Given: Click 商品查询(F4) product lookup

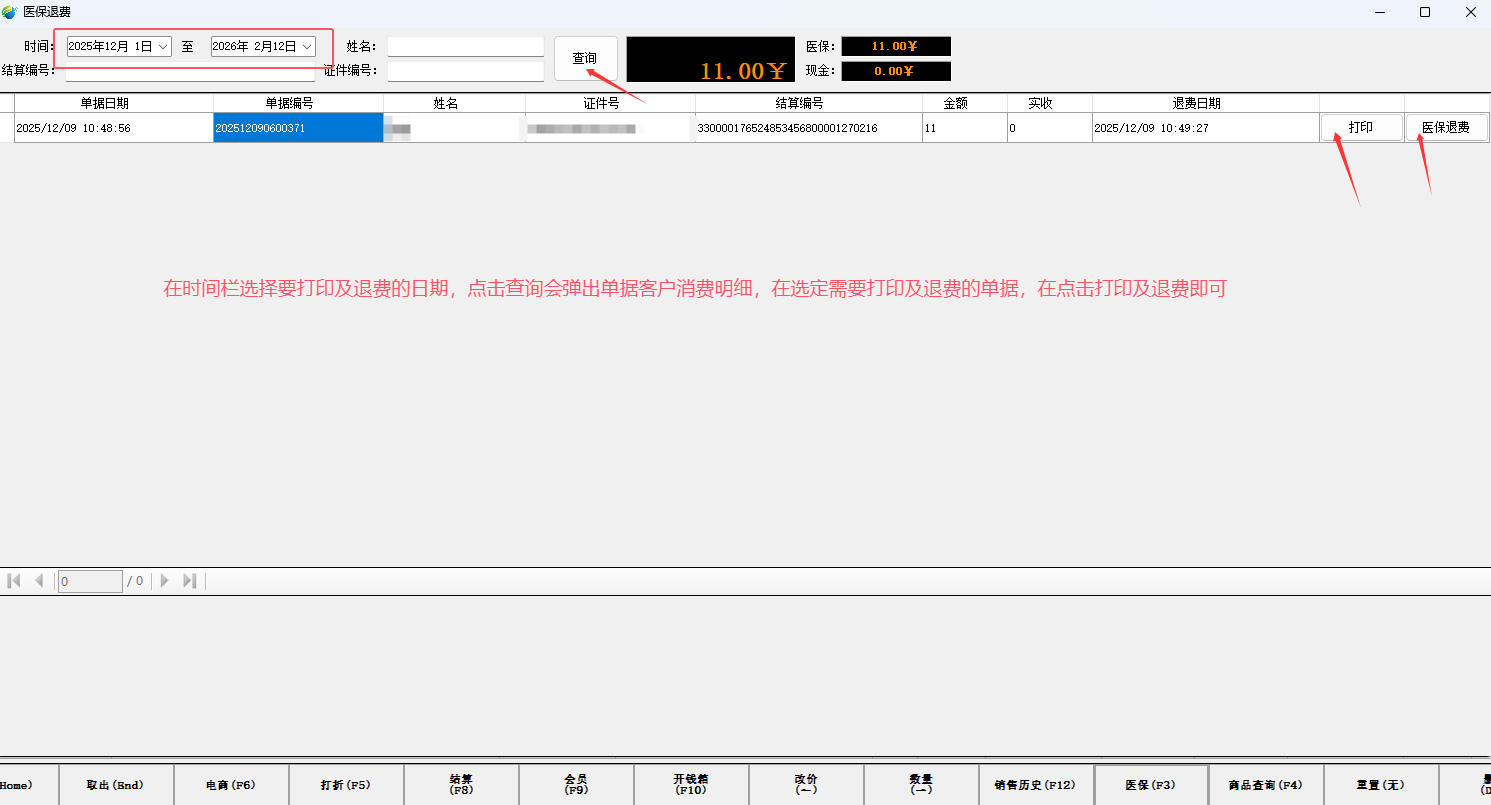Looking at the screenshot, I should tap(1265, 785).
